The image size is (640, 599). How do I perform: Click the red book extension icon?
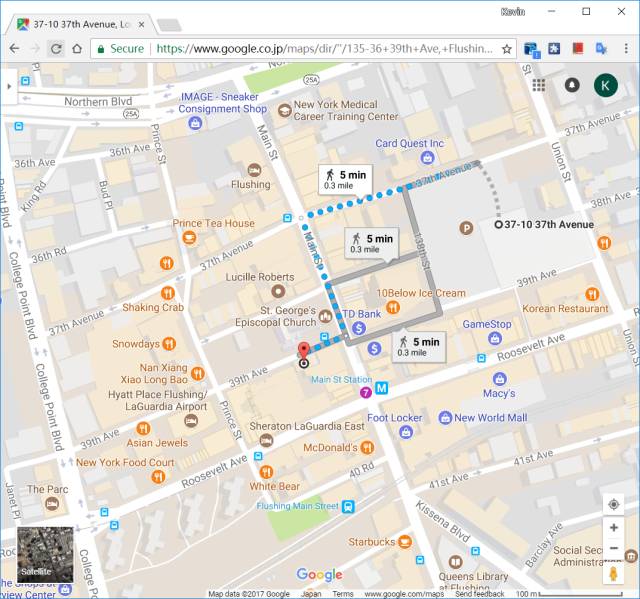point(578,49)
